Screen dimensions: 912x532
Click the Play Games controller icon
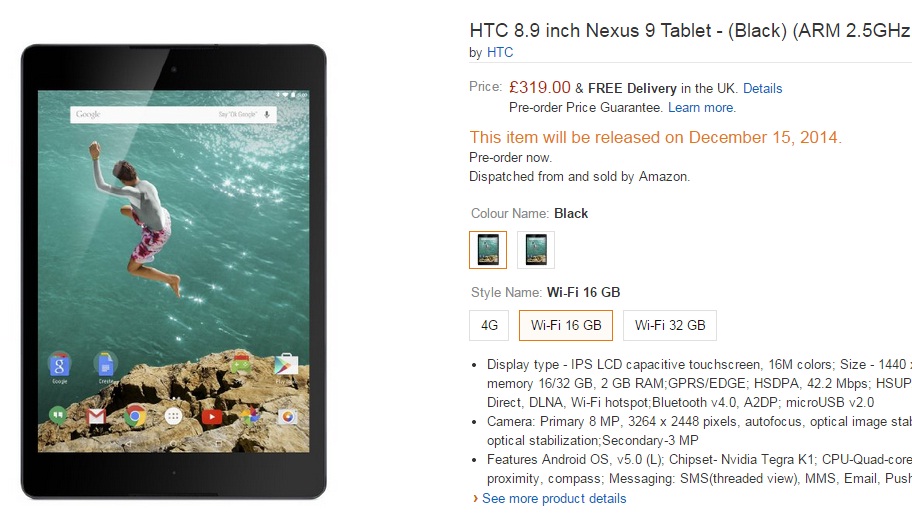point(241,365)
